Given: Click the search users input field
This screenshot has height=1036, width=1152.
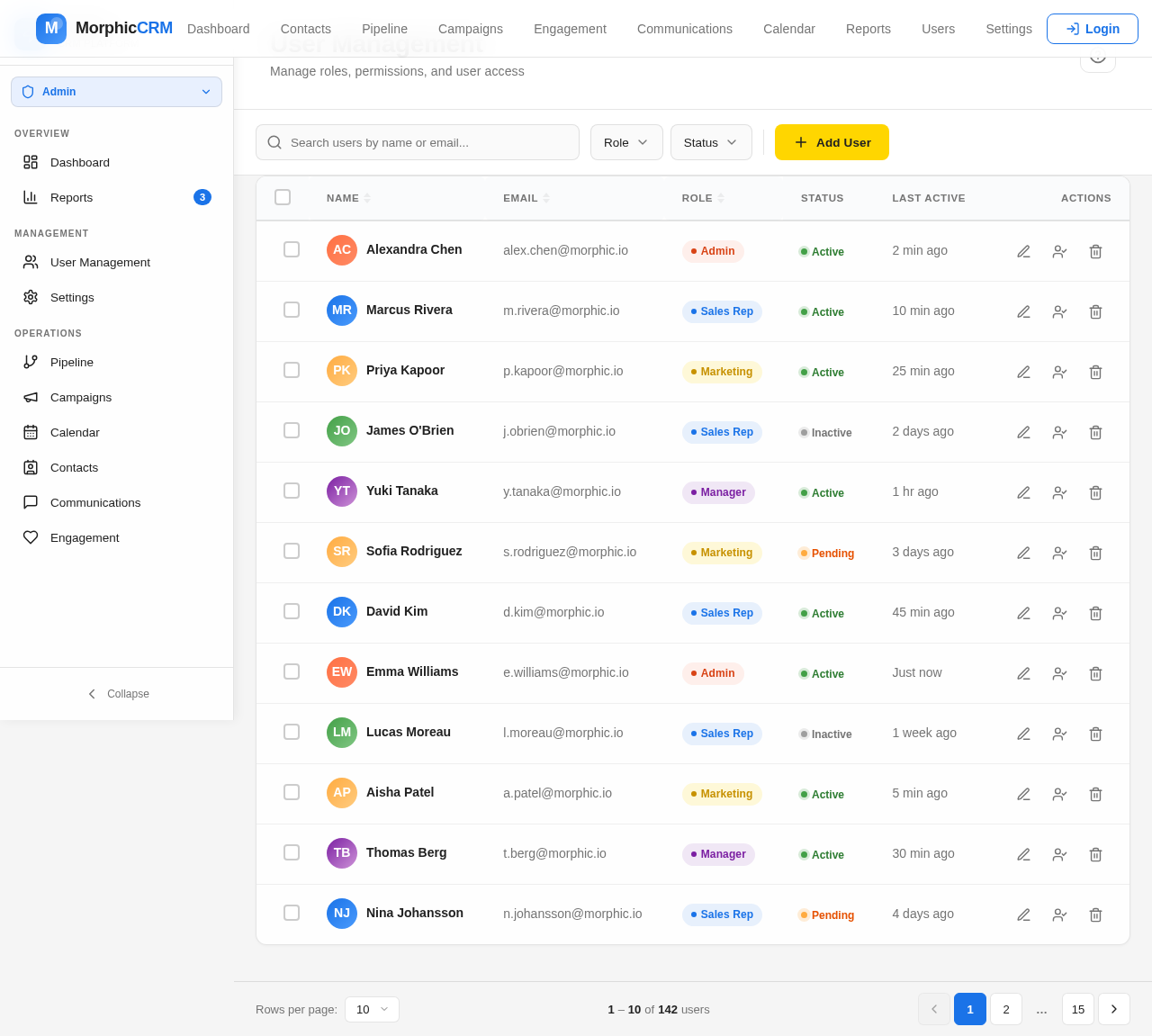Looking at the screenshot, I should (418, 142).
